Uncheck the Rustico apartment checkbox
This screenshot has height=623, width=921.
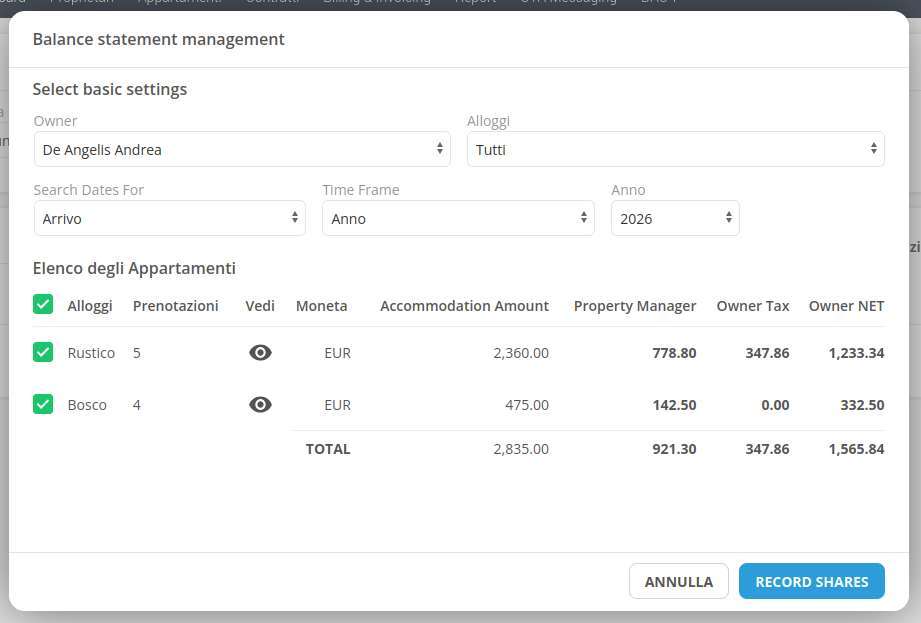coord(43,352)
